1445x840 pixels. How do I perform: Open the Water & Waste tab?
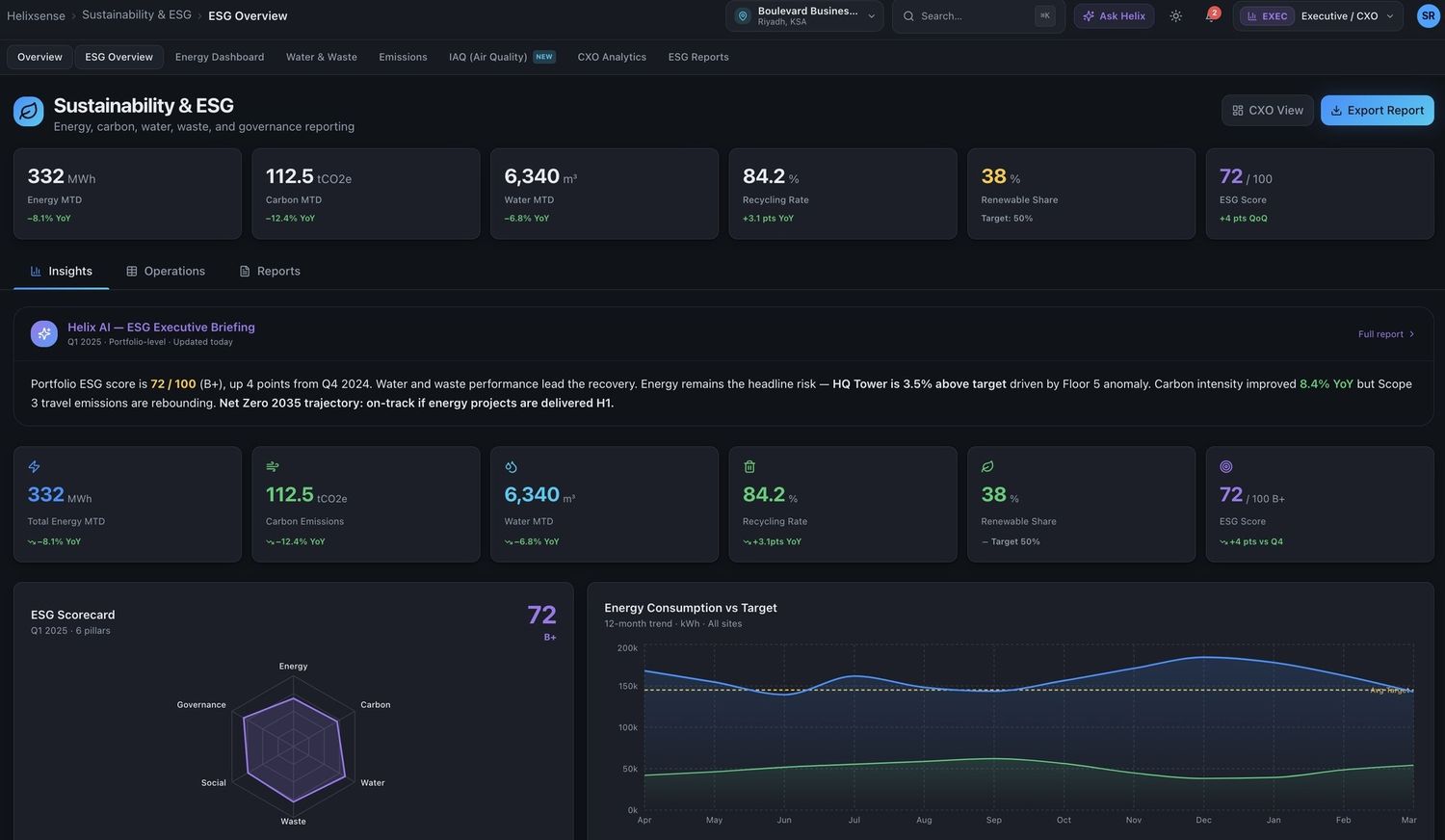pos(322,57)
